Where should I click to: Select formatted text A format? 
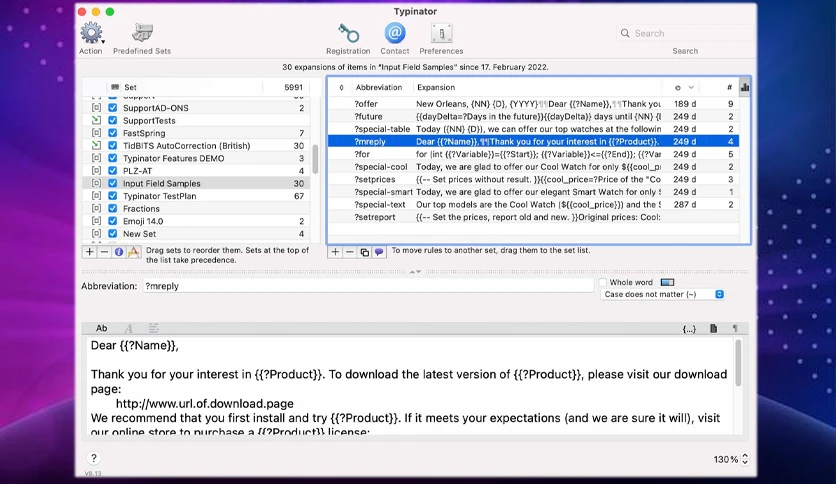[128, 328]
